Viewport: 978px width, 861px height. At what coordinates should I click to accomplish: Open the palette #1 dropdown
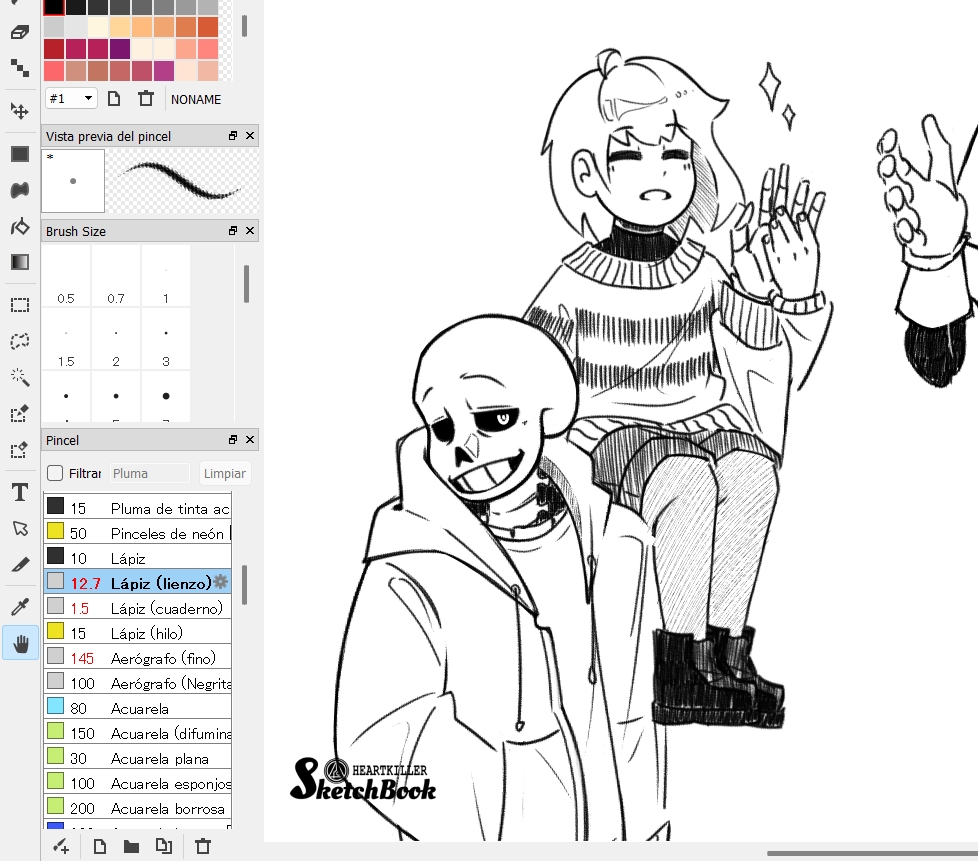tap(71, 98)
